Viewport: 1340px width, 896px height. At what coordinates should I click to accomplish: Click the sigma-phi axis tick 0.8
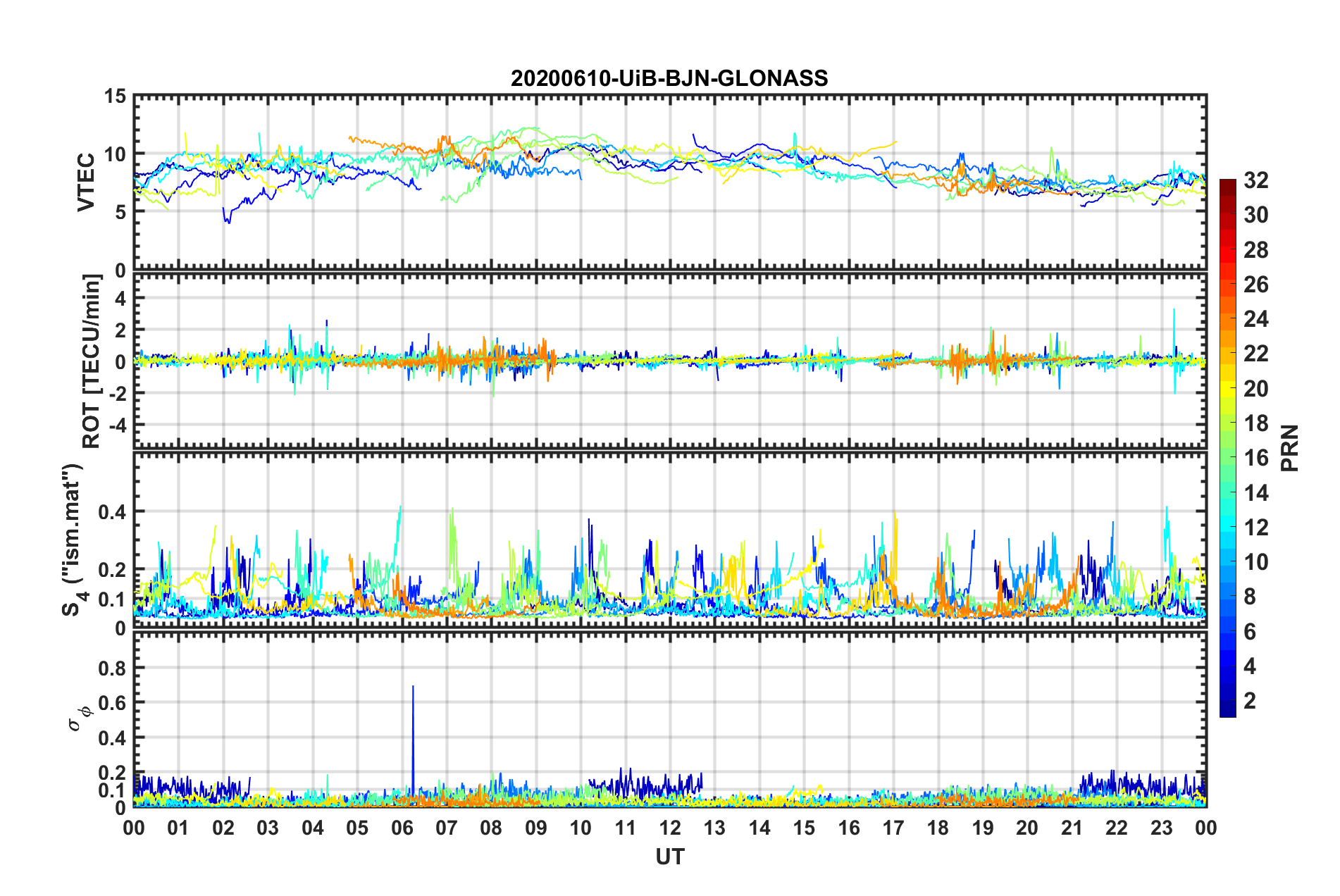coord(112,668)
